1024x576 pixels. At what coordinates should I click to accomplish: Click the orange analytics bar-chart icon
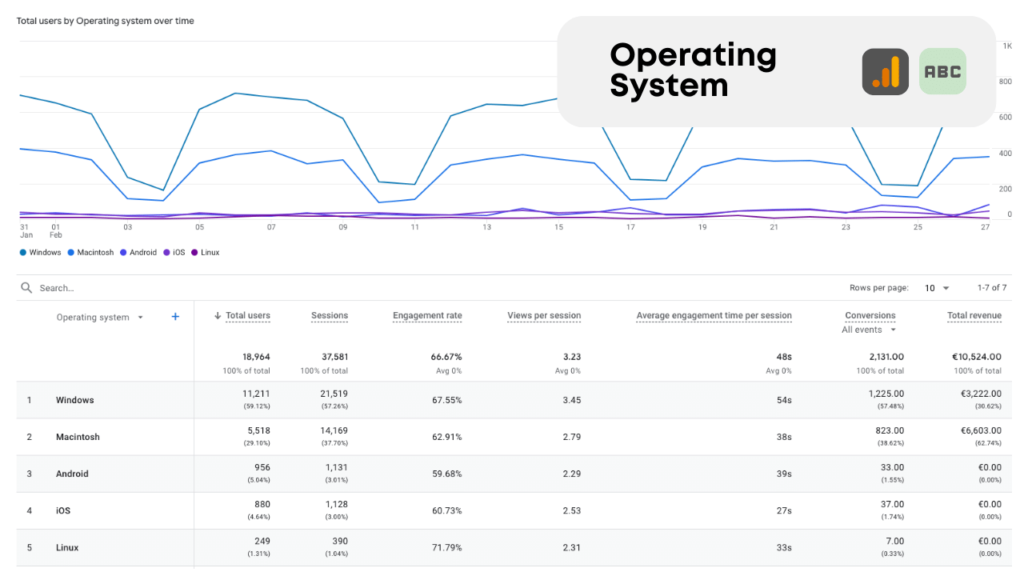pyautogui.click(x=885, y=72)
